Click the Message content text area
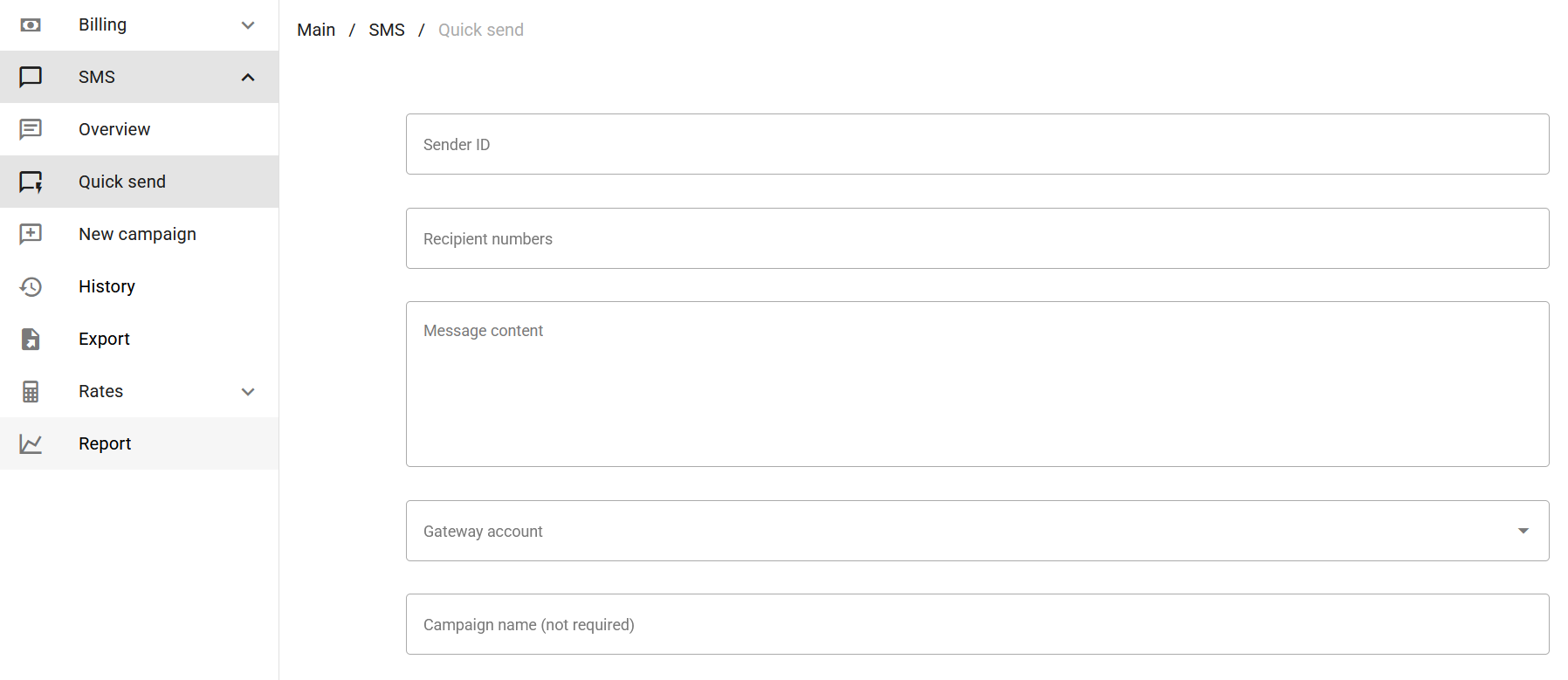The image size is (1568, 680). click(977, 384)
